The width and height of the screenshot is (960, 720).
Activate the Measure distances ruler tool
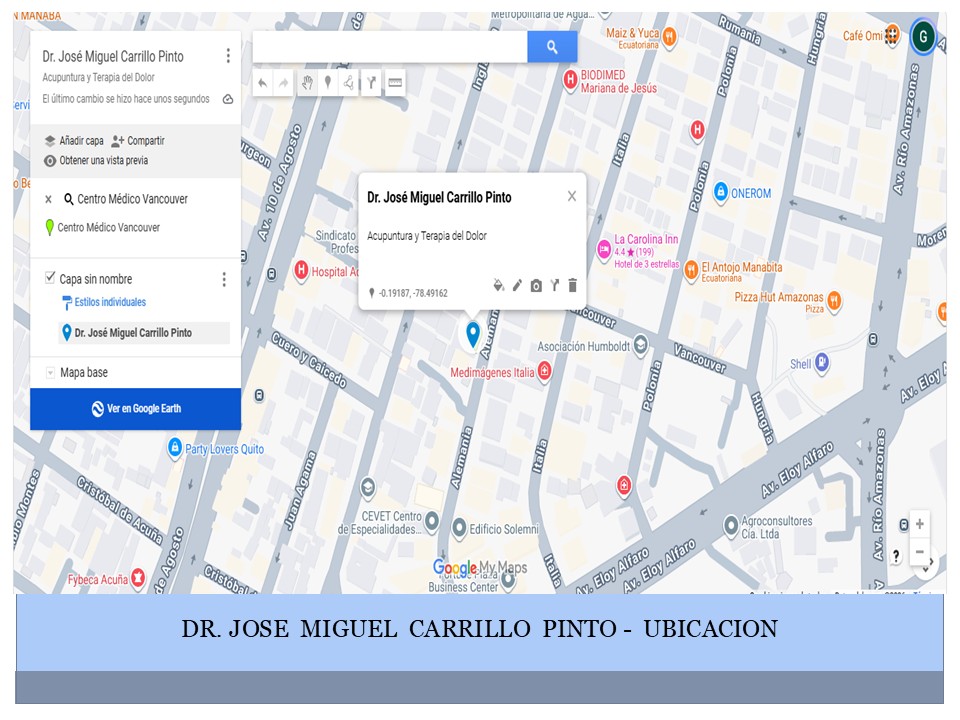pos(395,83)
